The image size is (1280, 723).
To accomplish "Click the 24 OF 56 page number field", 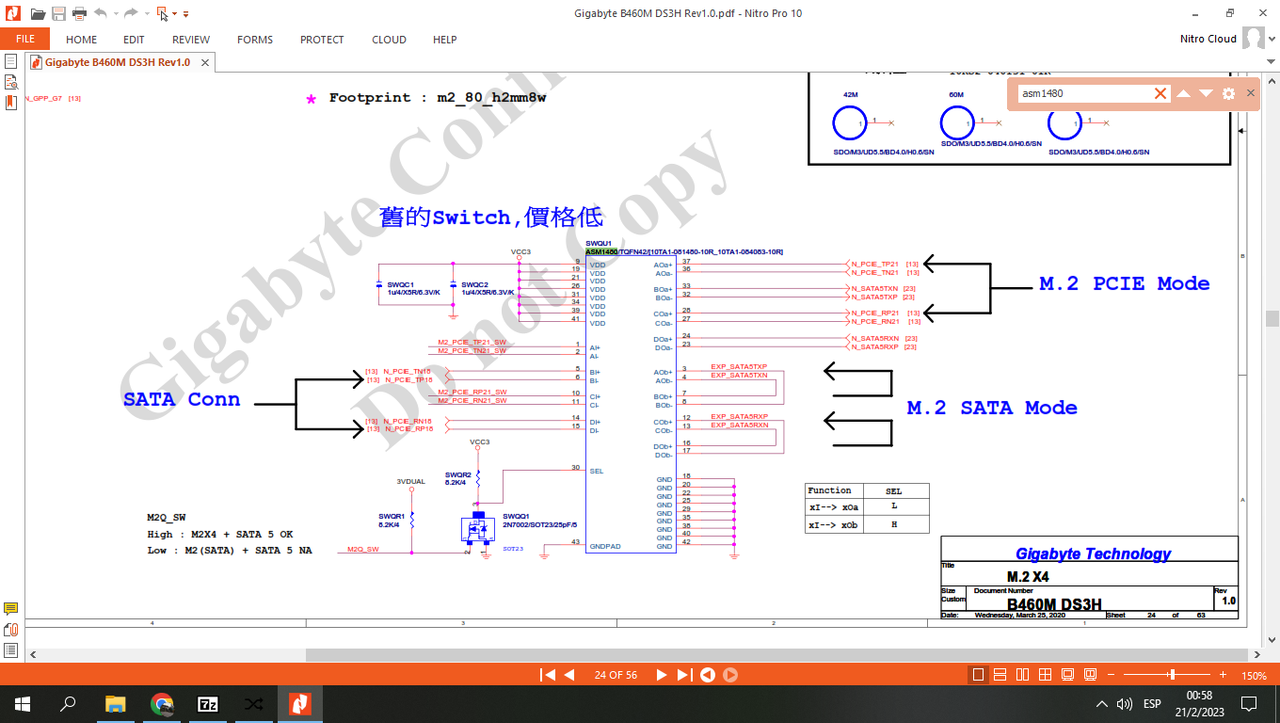I will pos(615,675).
